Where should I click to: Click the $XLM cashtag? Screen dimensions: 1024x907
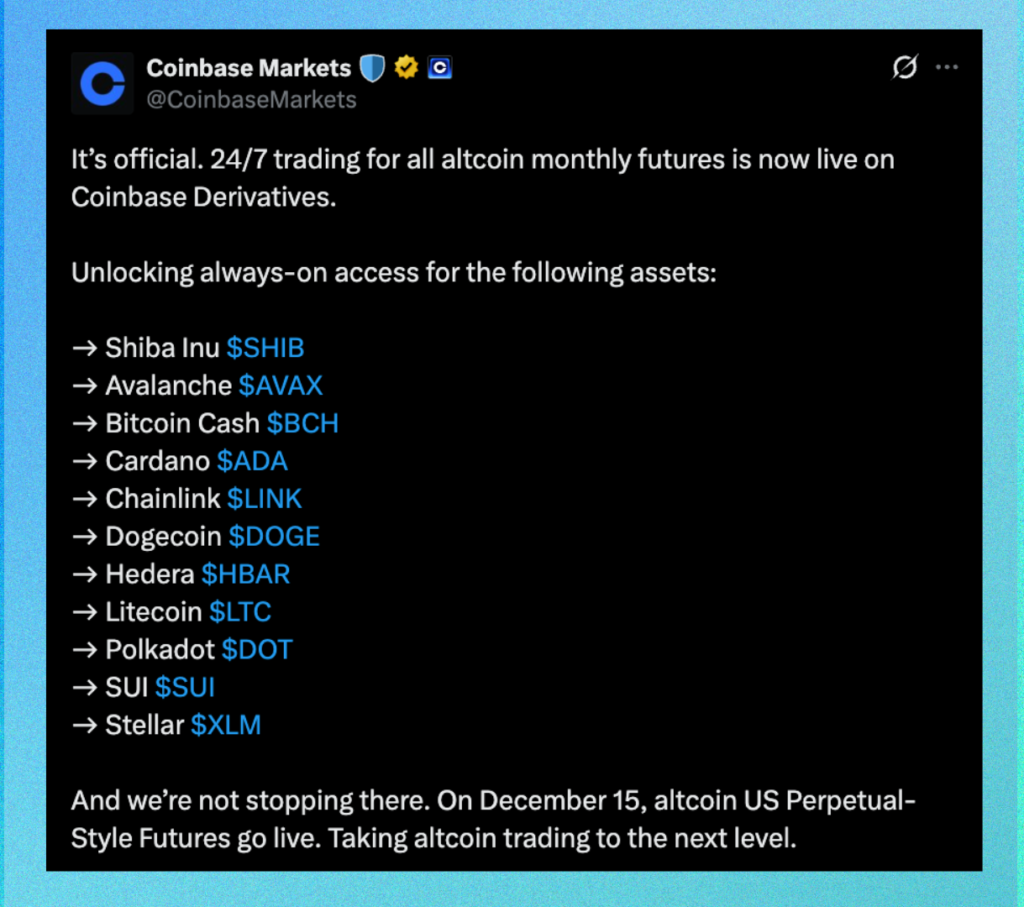[226, 725]
